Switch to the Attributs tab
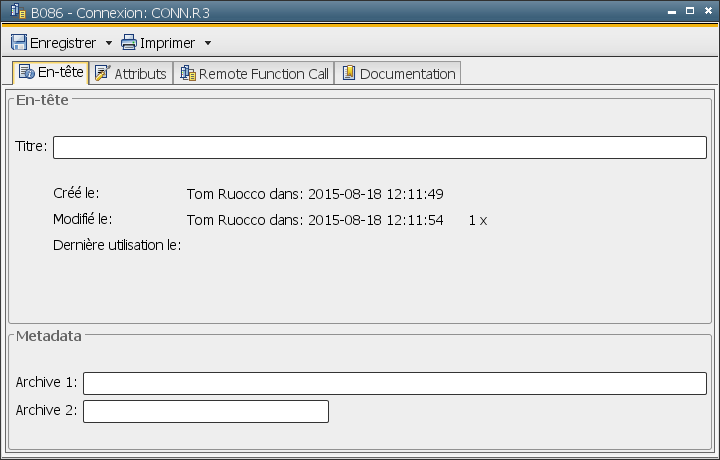The image size is (720, 460). click(x=140, y=73)
